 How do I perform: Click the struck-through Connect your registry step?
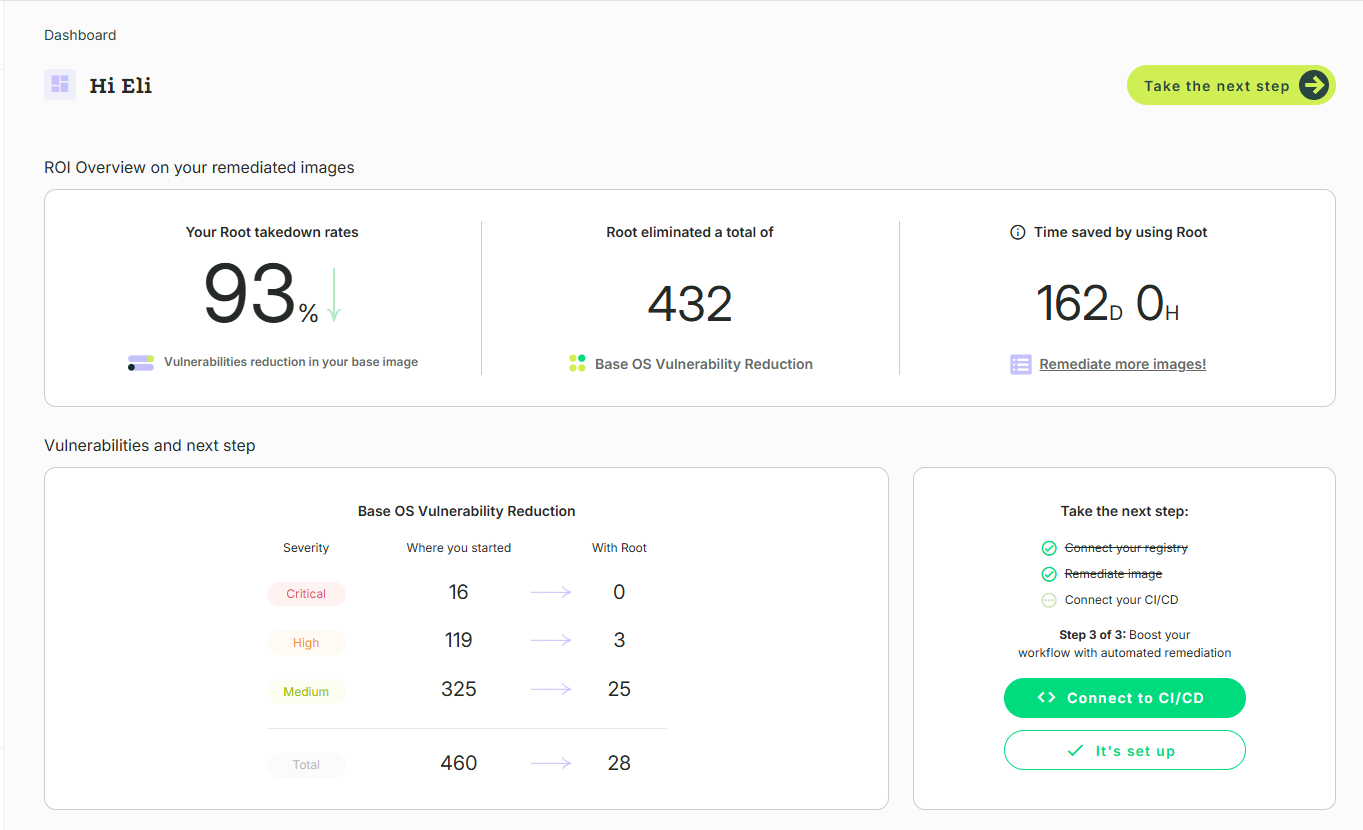click(x=1126, y=548)
